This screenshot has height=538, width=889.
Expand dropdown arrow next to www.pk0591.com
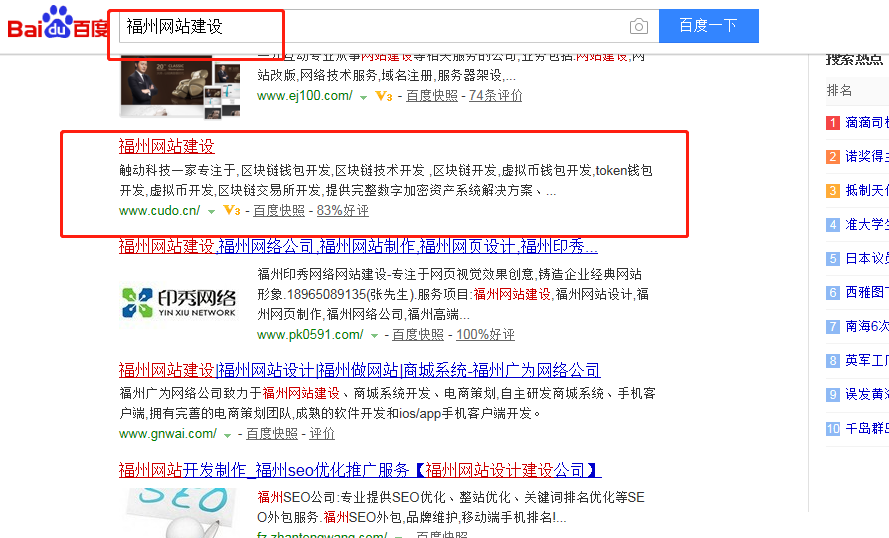[x=374, y=336]
